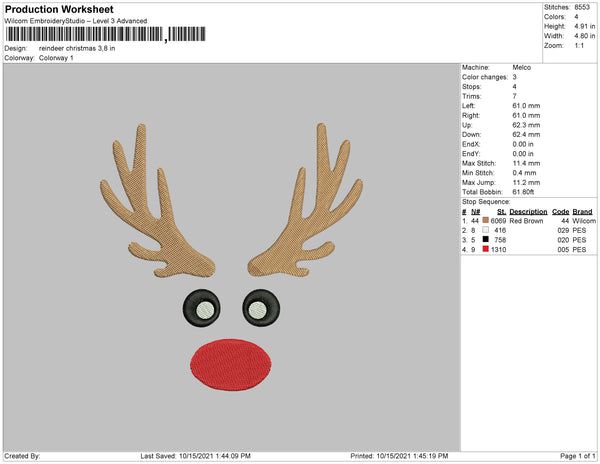The height and width of the screenshot is (464, 600).
Task: Click the stitch count '416' in row 2
Action: pyautogui.click(x=500, y=230)
